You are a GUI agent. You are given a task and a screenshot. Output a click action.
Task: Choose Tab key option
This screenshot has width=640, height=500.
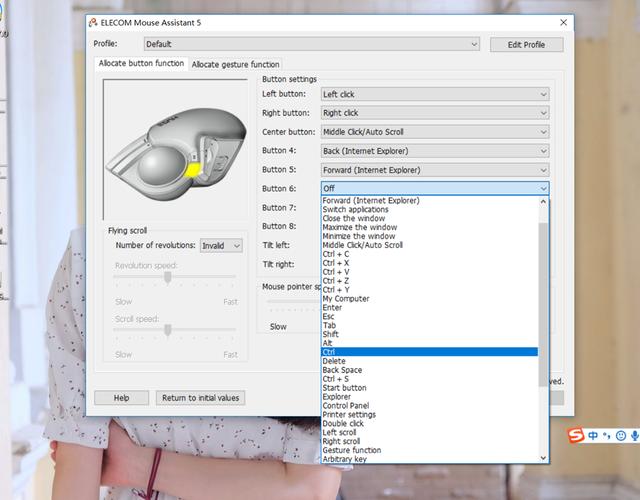tap(430, 325)
